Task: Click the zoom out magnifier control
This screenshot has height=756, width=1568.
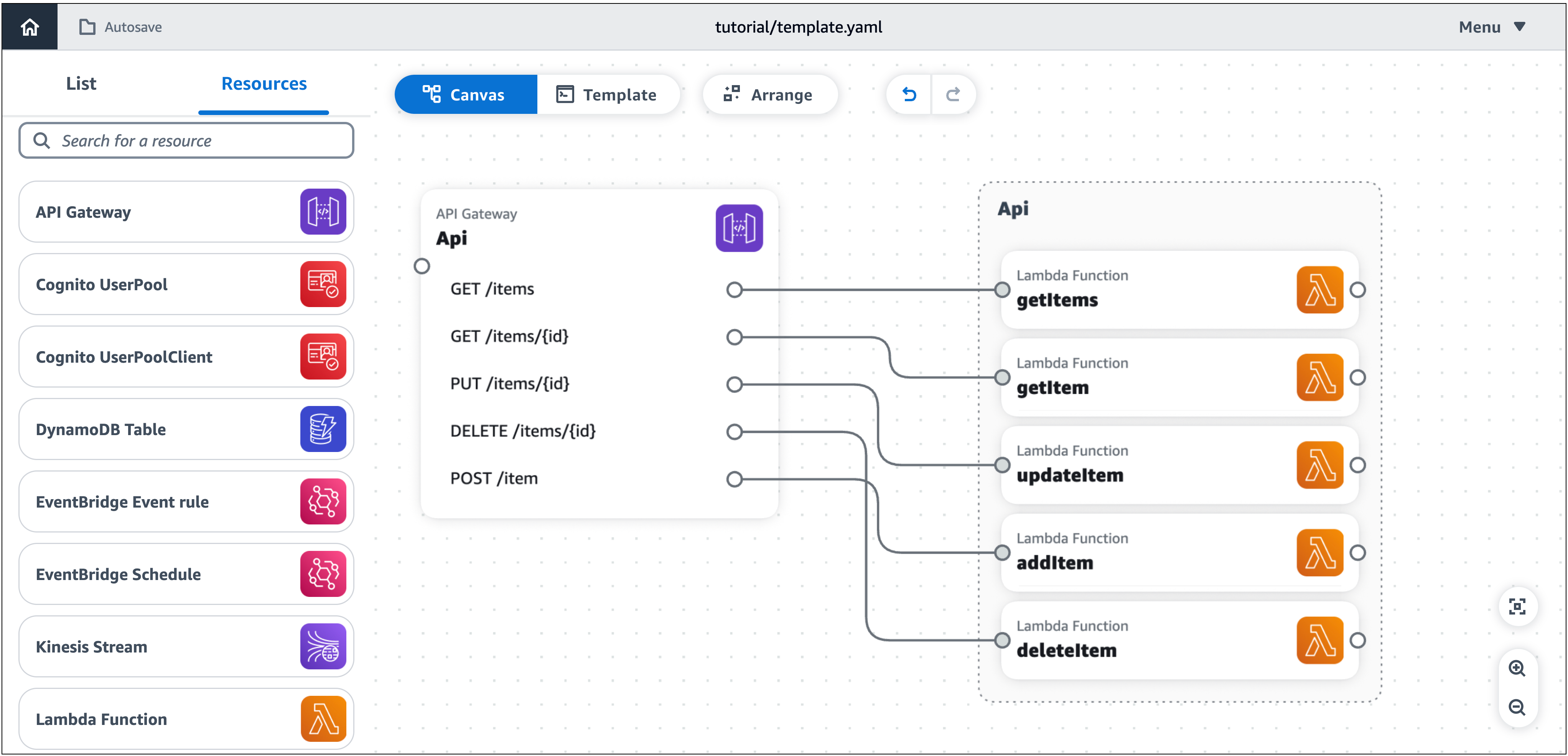Action: [1517, 707]
